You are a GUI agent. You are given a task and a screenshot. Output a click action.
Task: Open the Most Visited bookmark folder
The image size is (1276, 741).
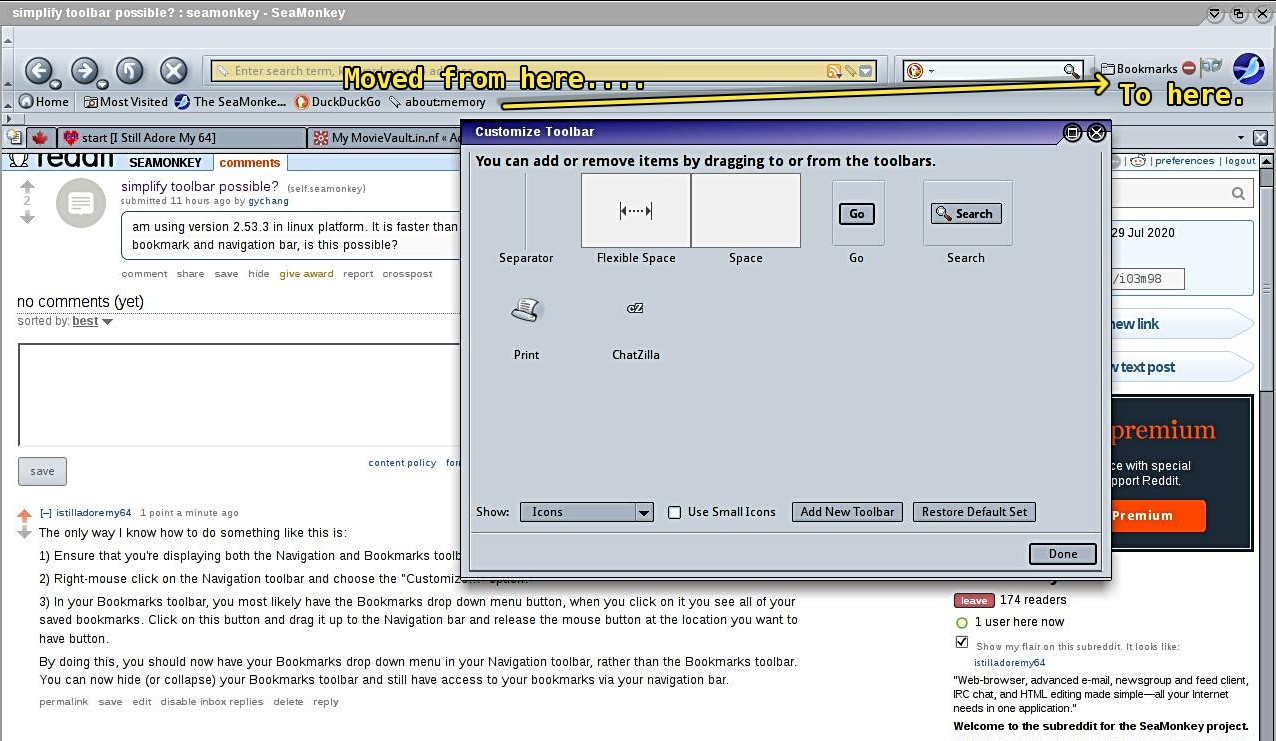click(126, 101)
